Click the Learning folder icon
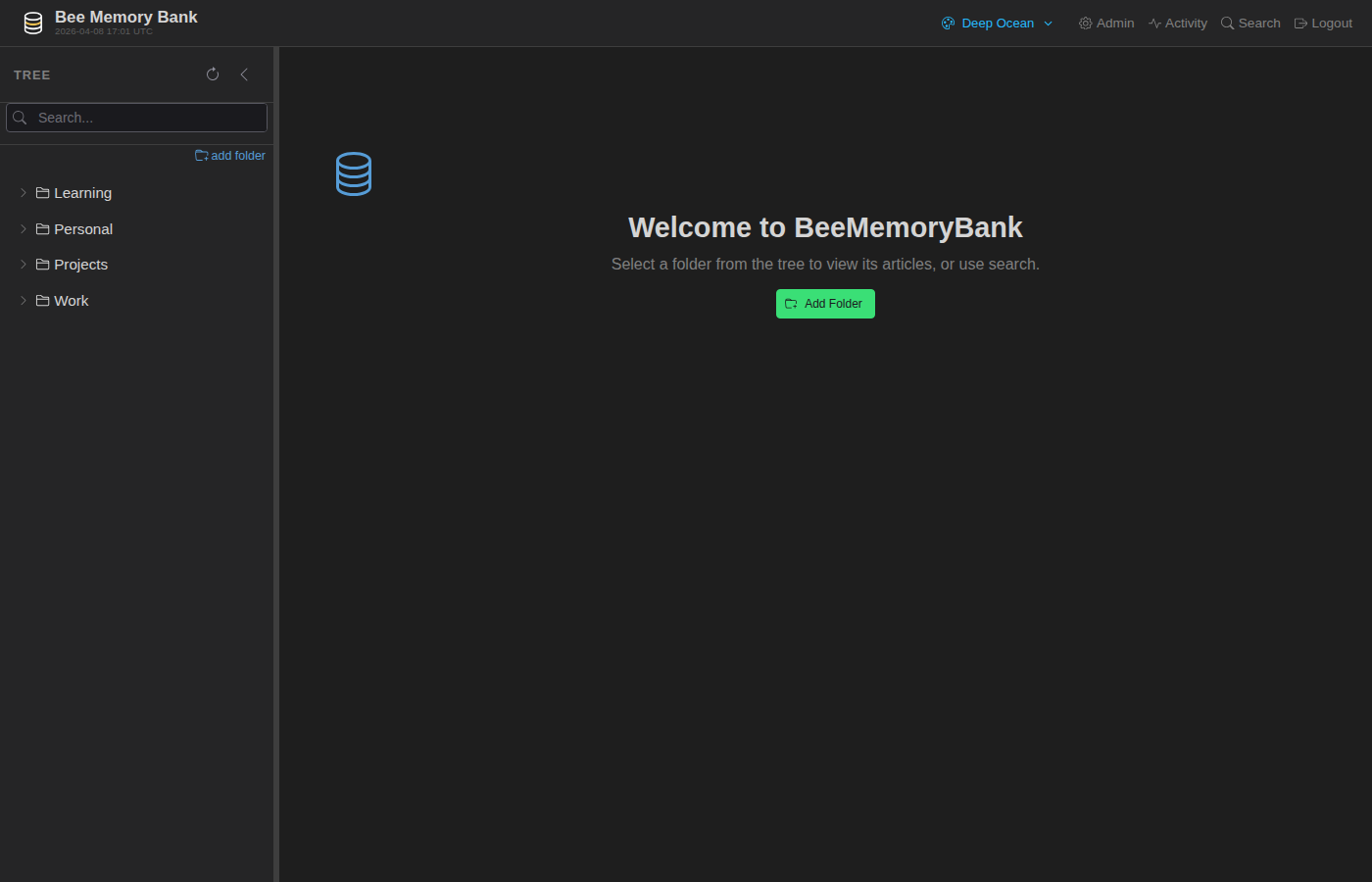Image resolution: width=1372 pixels, height=882 pixels. point(43,193)
